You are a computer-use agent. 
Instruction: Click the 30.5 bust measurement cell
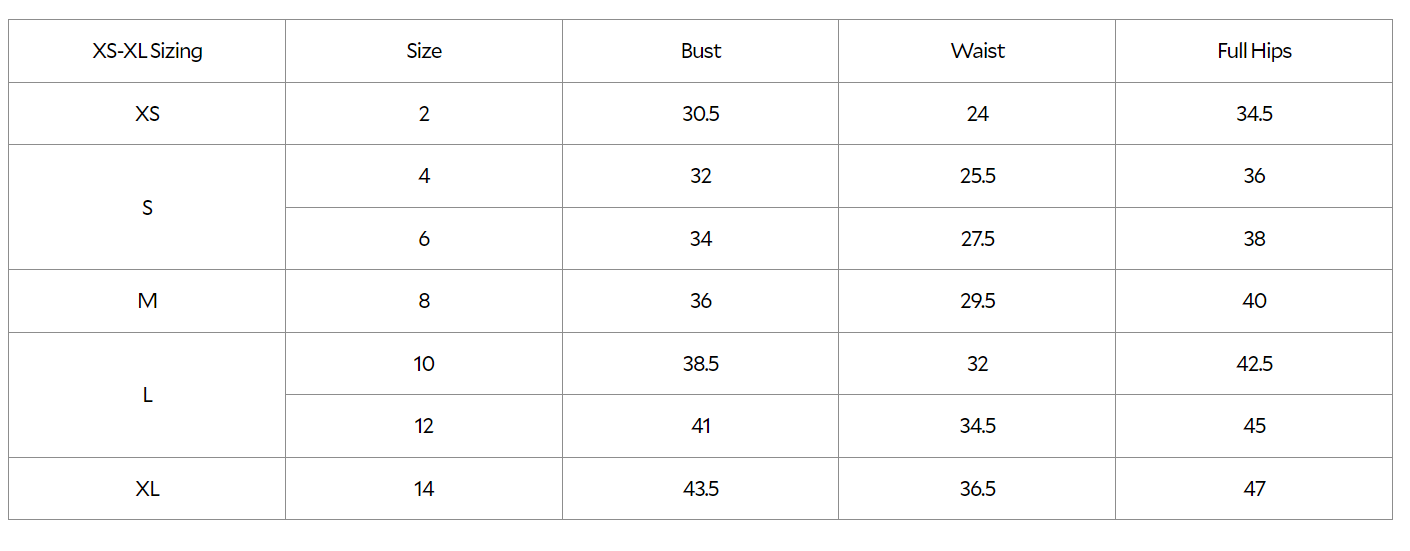[700, 114]
